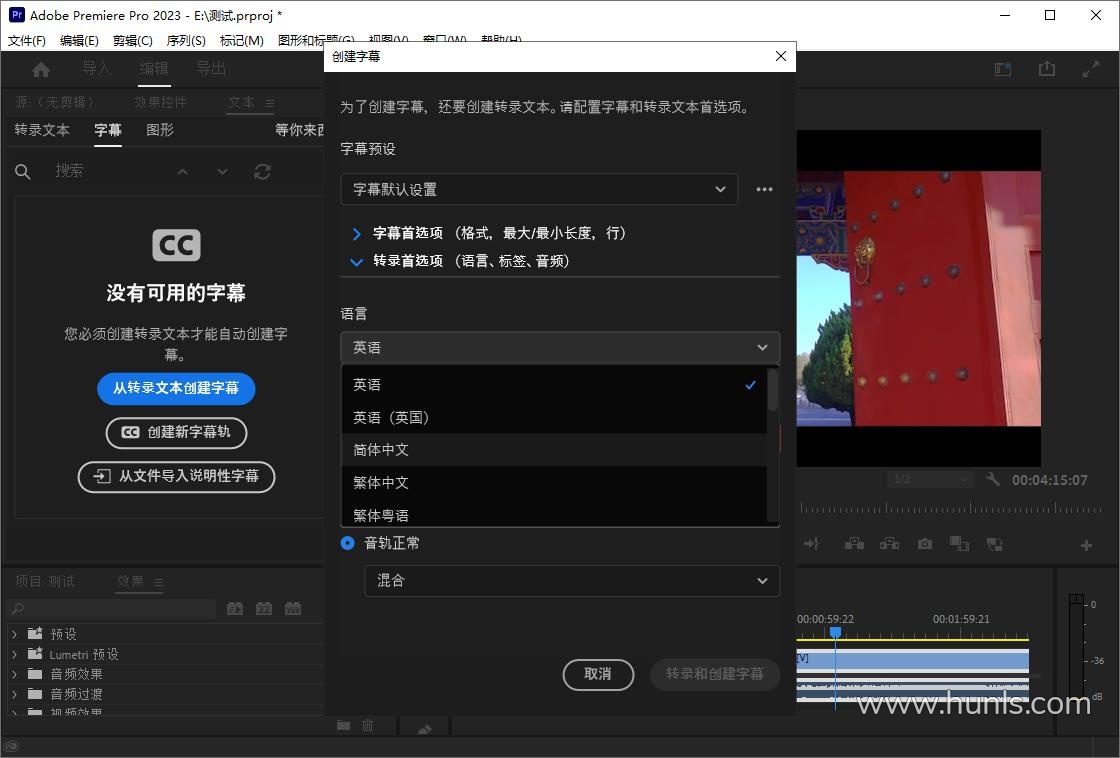Viewport: 1120px width, 758px height.
Task: Open the 字幕预设 dropdown
Action: 539,189
